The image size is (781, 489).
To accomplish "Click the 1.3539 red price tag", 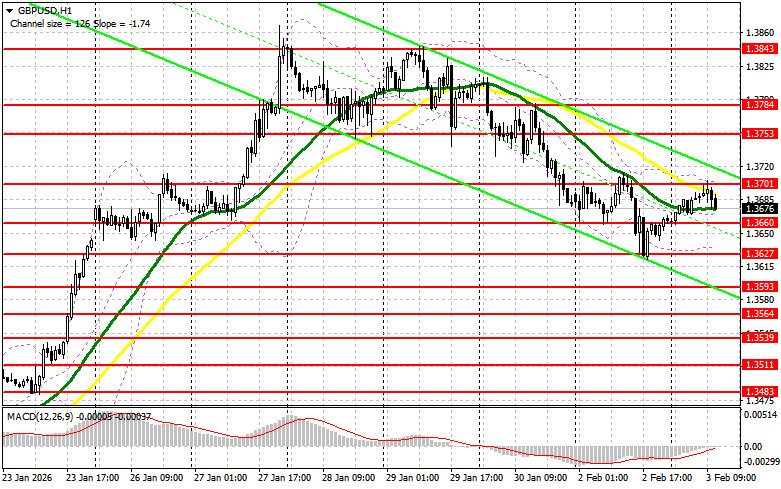I will pyautogui.click(x=759, y=338).
